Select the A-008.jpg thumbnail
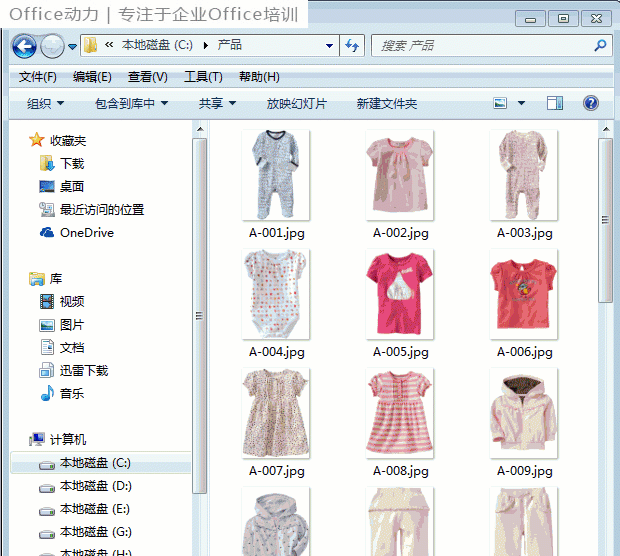Image resolution: width=620 pixels, height=556 pixels. [400, 413]
